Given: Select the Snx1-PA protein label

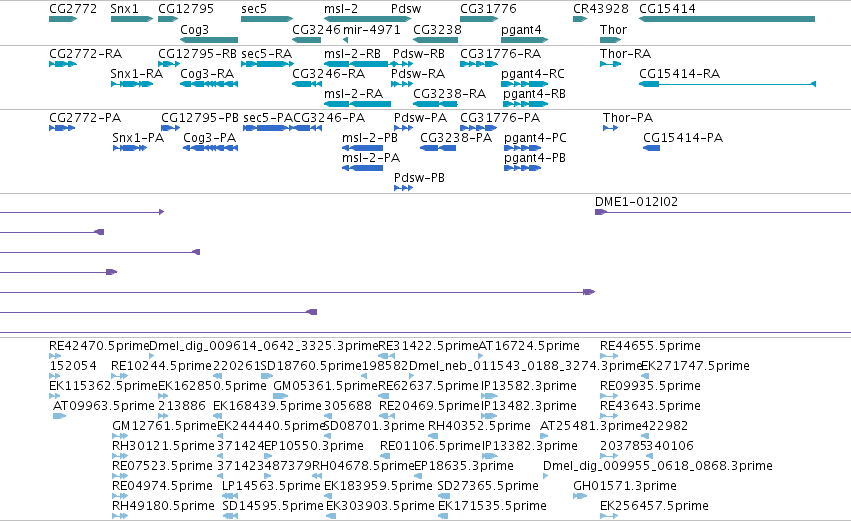Looking at the screenshot, I should (138, 138).
